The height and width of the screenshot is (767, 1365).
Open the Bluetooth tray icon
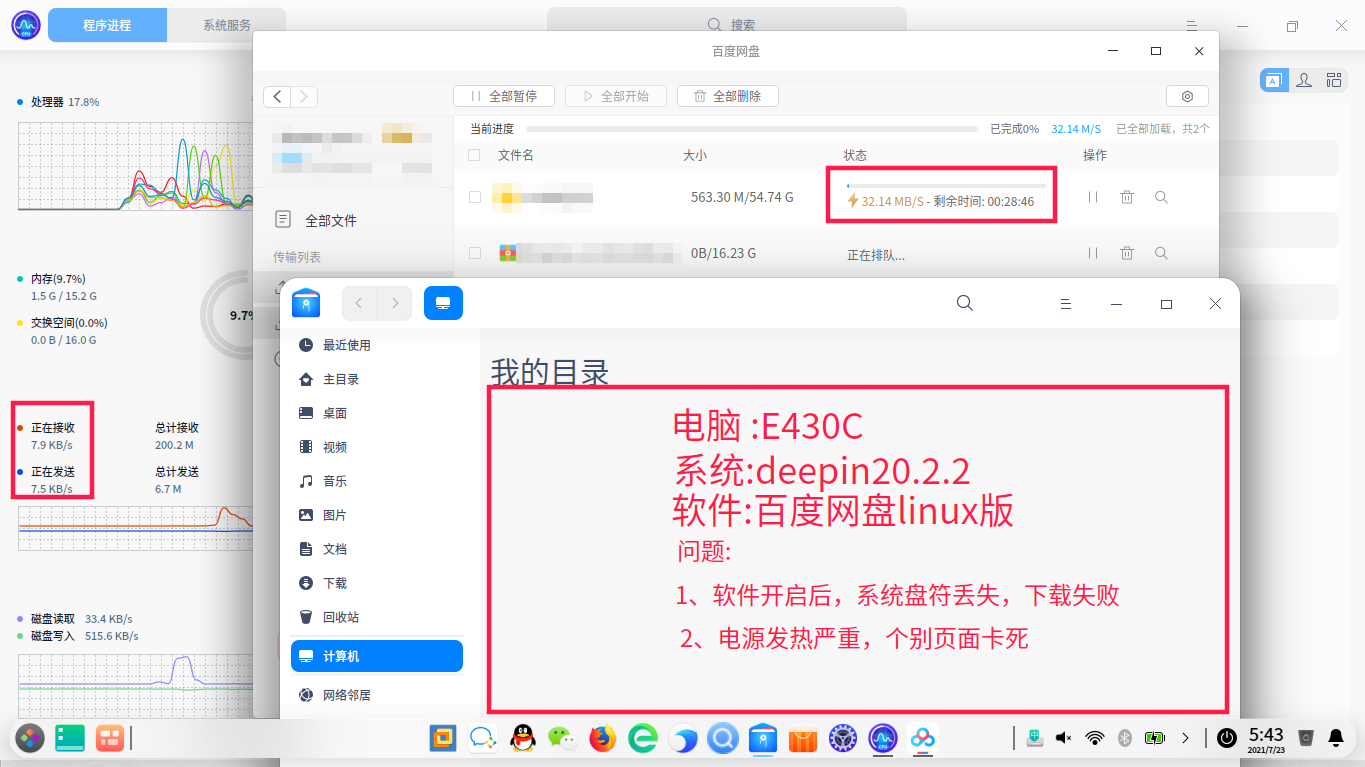1124,738
